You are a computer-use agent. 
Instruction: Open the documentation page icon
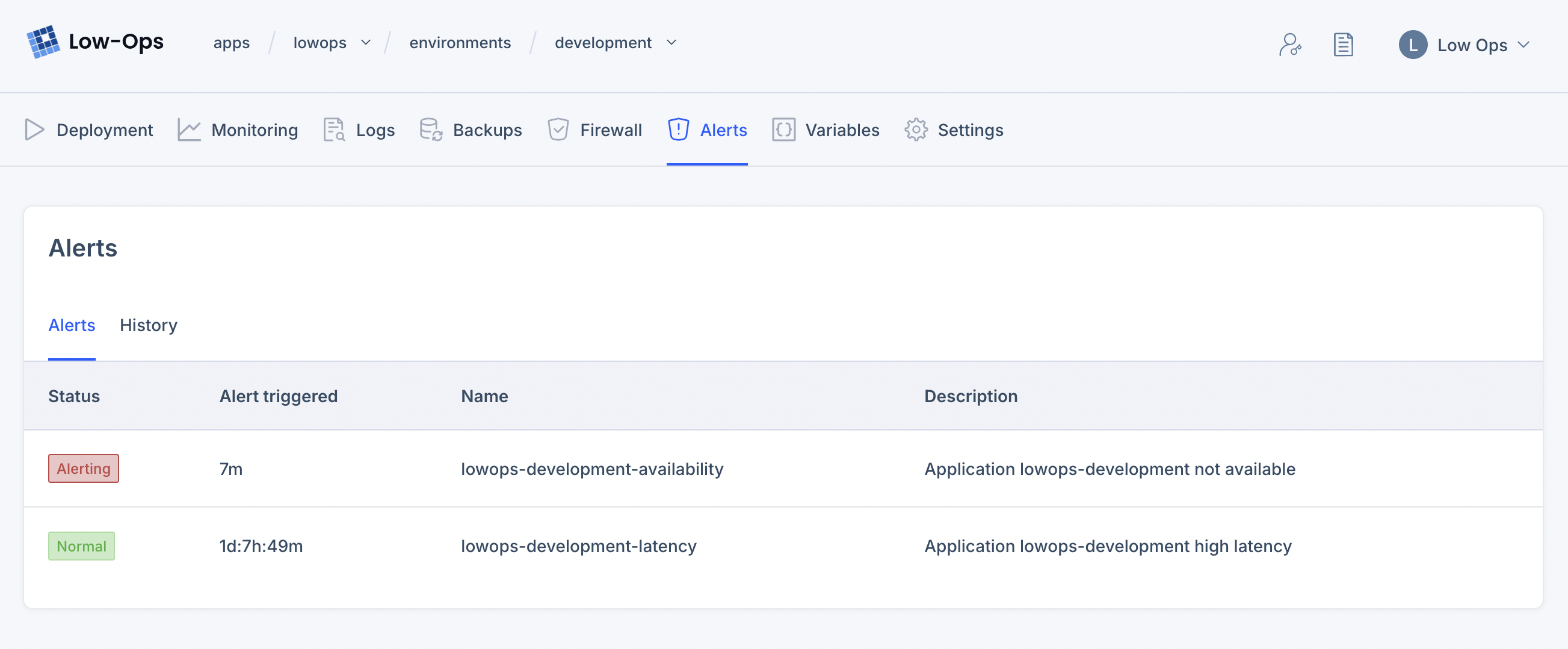1343,45
